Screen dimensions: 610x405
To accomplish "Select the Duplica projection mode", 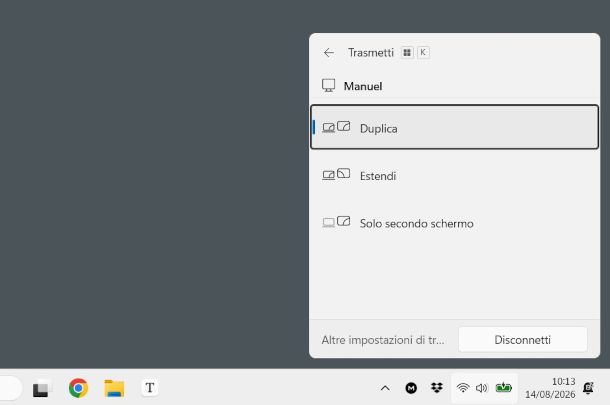I will [x=454, y=127].
